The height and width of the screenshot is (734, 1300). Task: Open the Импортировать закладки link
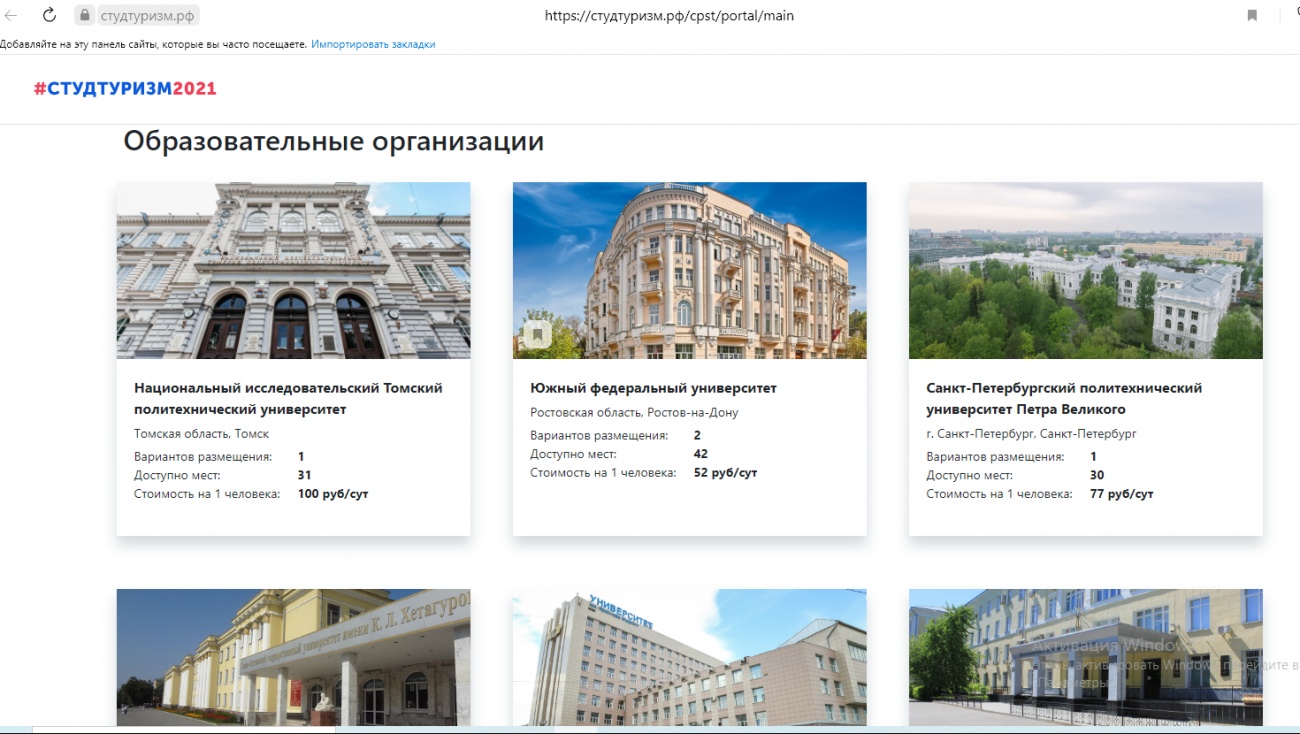(x=373, y=44)
